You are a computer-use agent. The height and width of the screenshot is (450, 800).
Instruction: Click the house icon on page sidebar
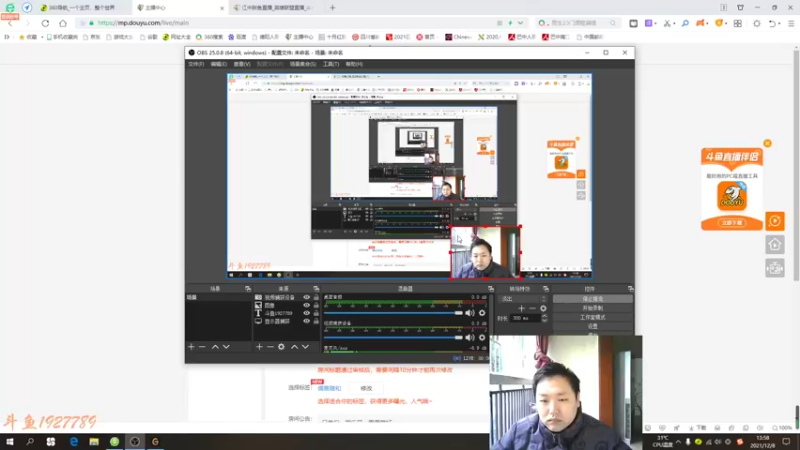pos(774,245)
